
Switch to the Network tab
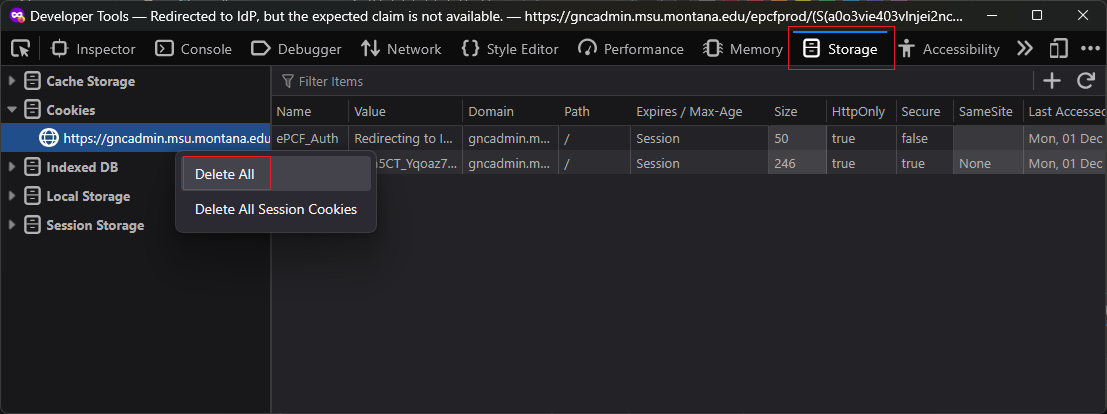pyautogui.click(x=400, y=49)
